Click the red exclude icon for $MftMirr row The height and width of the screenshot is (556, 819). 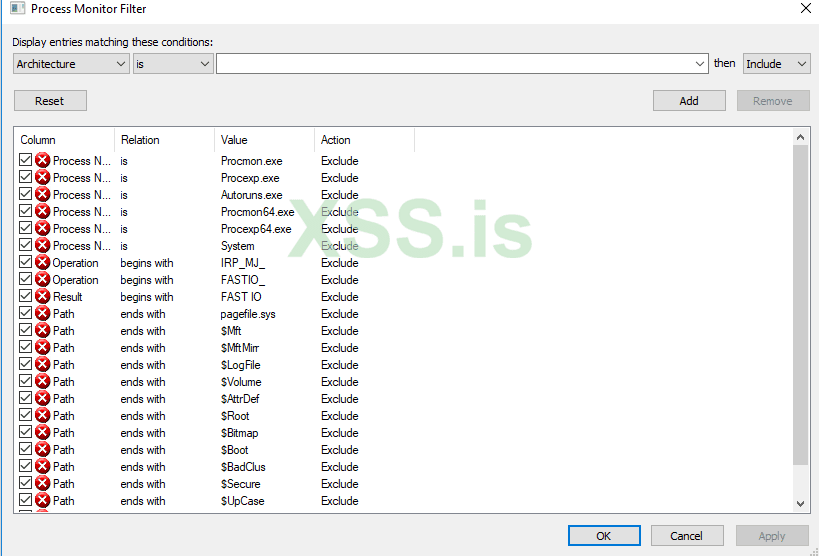coord(42,348)
